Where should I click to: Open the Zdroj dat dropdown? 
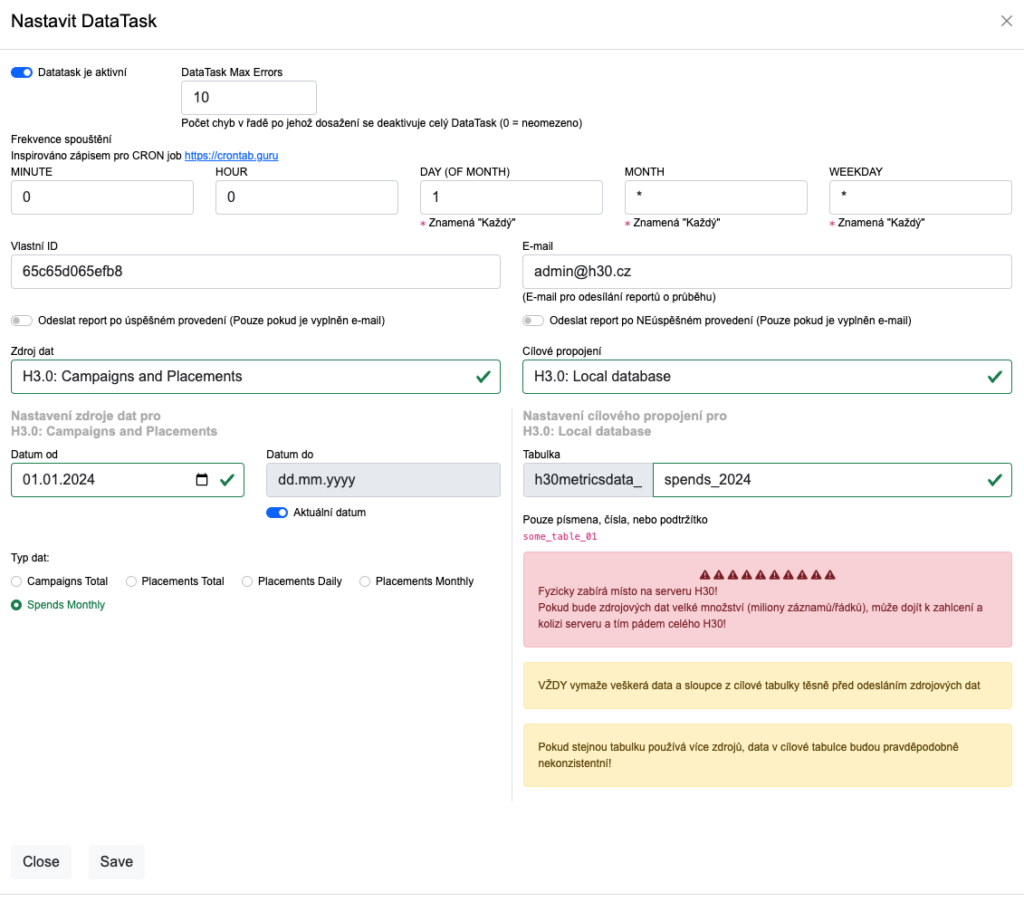255,377
